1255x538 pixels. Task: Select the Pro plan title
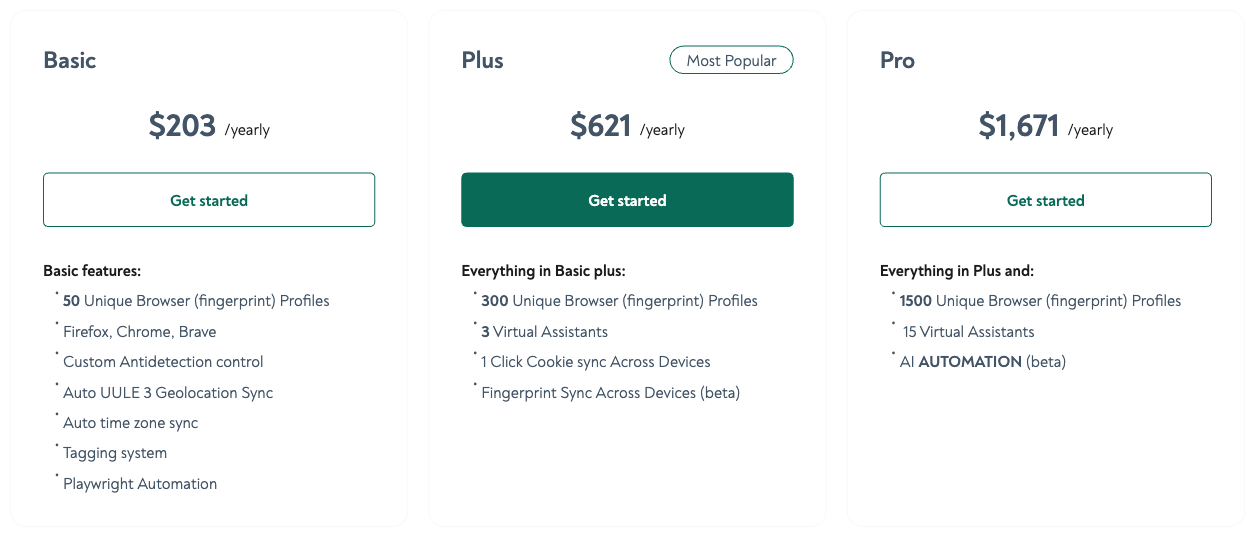[897, 61]
